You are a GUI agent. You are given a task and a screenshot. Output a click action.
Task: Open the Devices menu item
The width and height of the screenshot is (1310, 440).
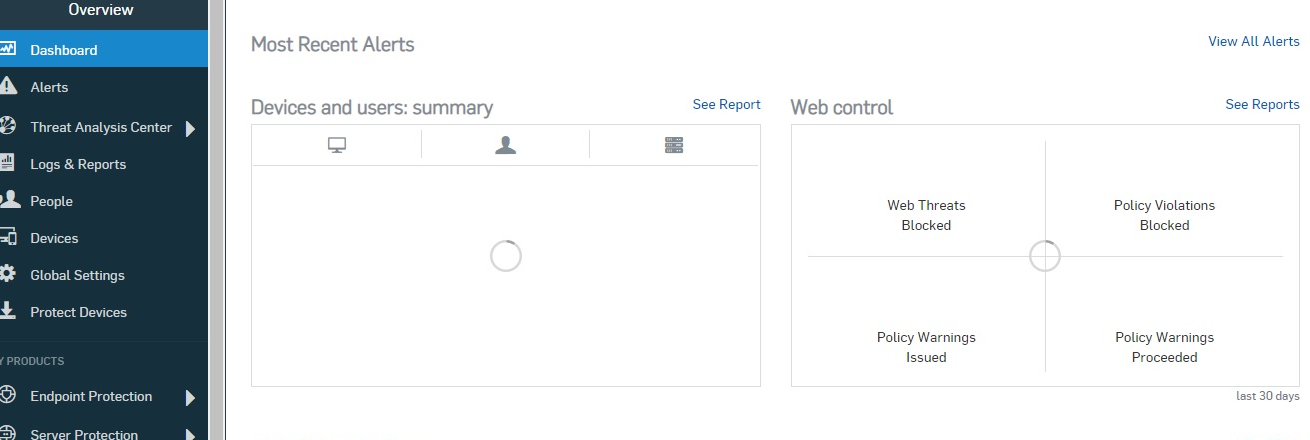pos(104,238)
